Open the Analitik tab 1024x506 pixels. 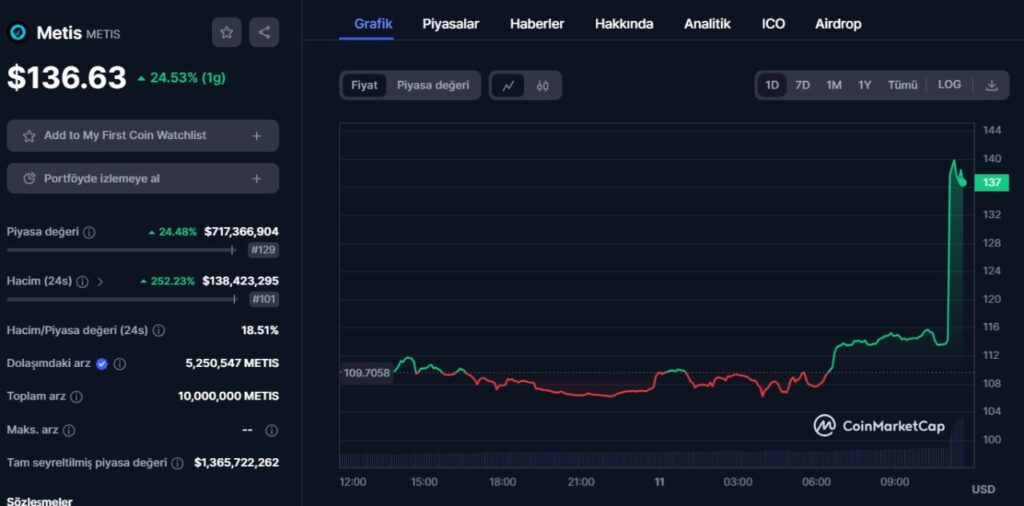pyautogui.click(x=707, y=24)
